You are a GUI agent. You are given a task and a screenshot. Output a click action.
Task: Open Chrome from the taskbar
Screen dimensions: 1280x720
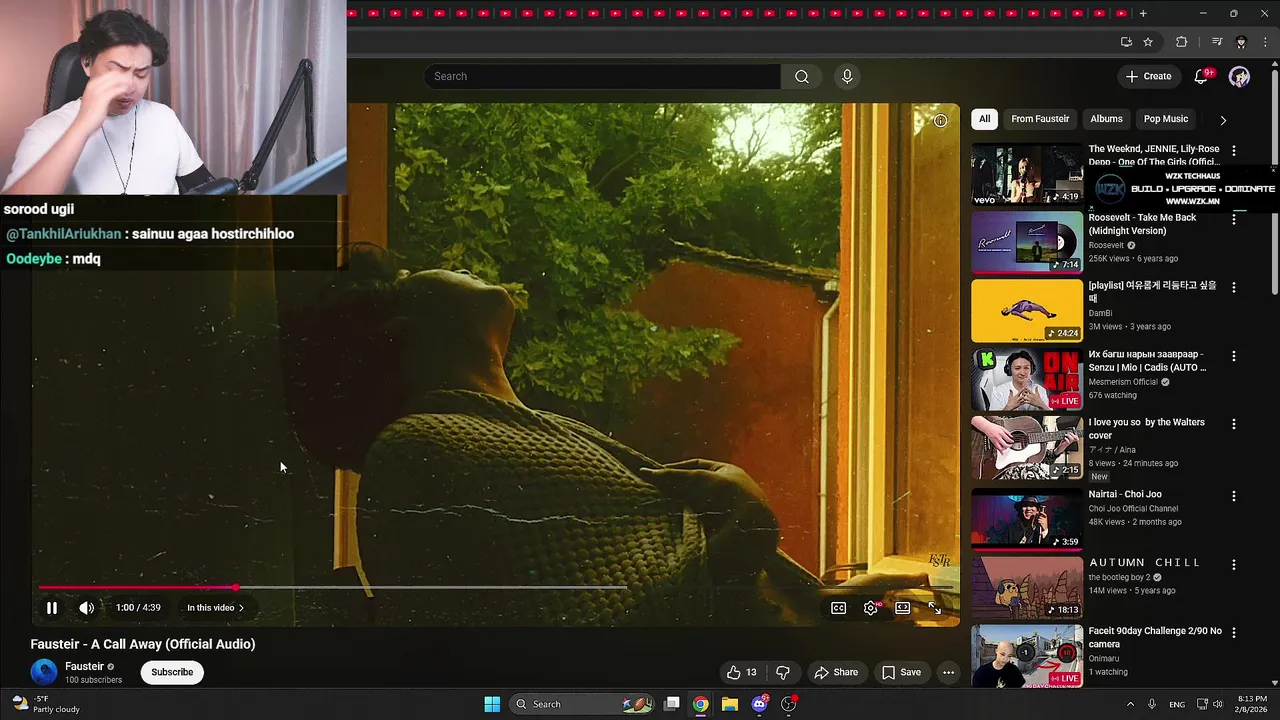[x=701, y=704]
